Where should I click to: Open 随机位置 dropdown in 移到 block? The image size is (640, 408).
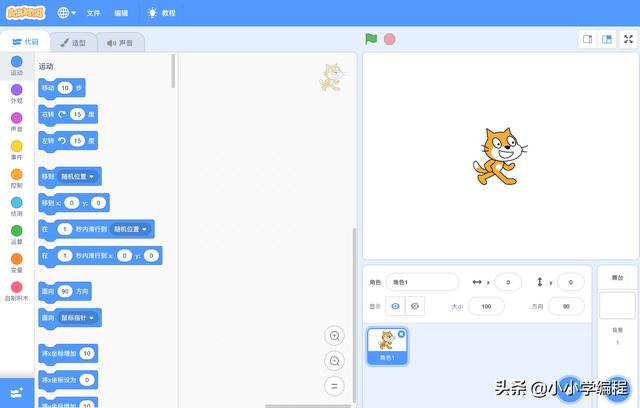78,176
